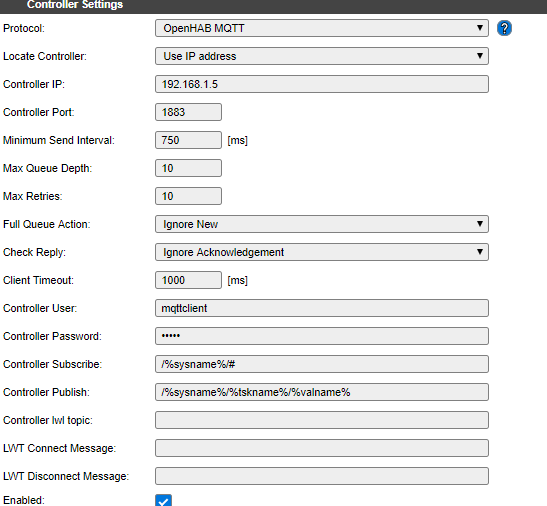This screenshot has height=506, width=547.
Task: Select the Client Timeout field with 1000
Action: tap(188, 280)
